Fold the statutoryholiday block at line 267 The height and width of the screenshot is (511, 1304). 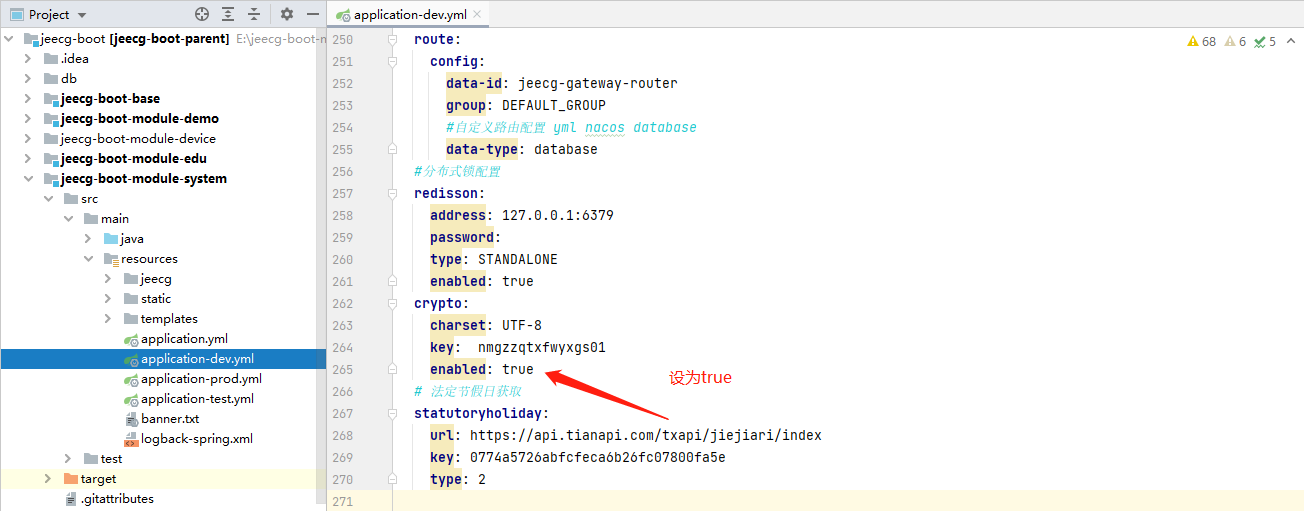[x=393, y=413]
